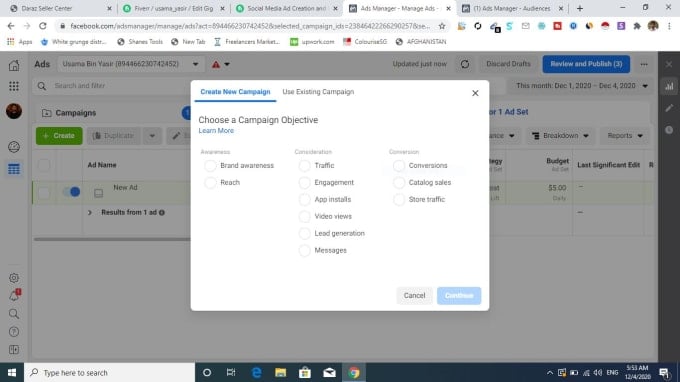Open the sidebar search magnifier
680x382 pixels.
[x=14, y=313]
